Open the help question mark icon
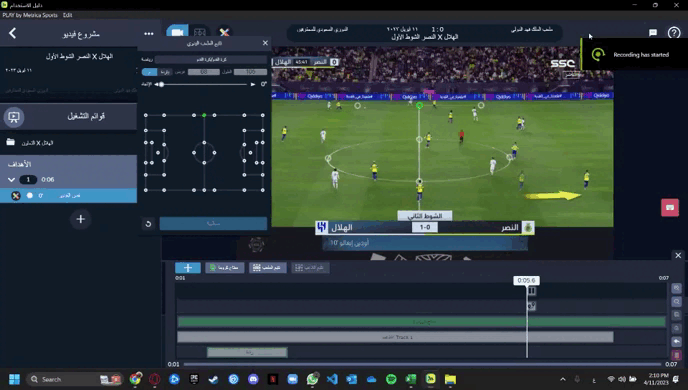 pyautogui.click(x=674, y=33)
